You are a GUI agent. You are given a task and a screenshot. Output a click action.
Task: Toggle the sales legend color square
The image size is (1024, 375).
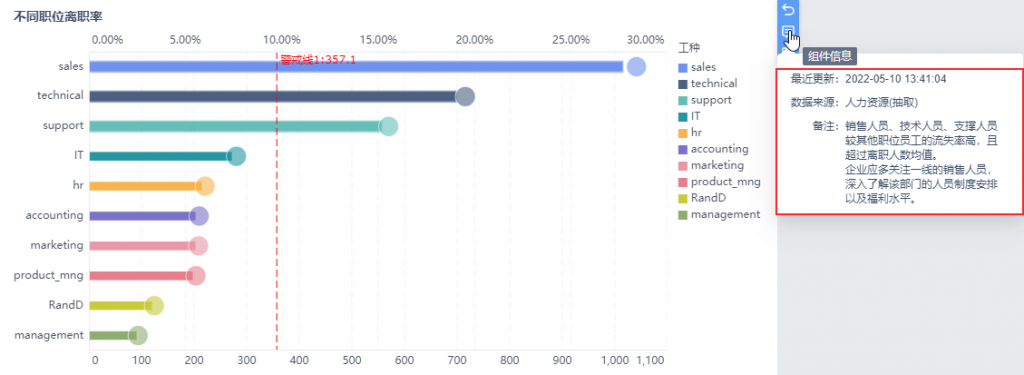pyautogui.click(x=683, y=67)
